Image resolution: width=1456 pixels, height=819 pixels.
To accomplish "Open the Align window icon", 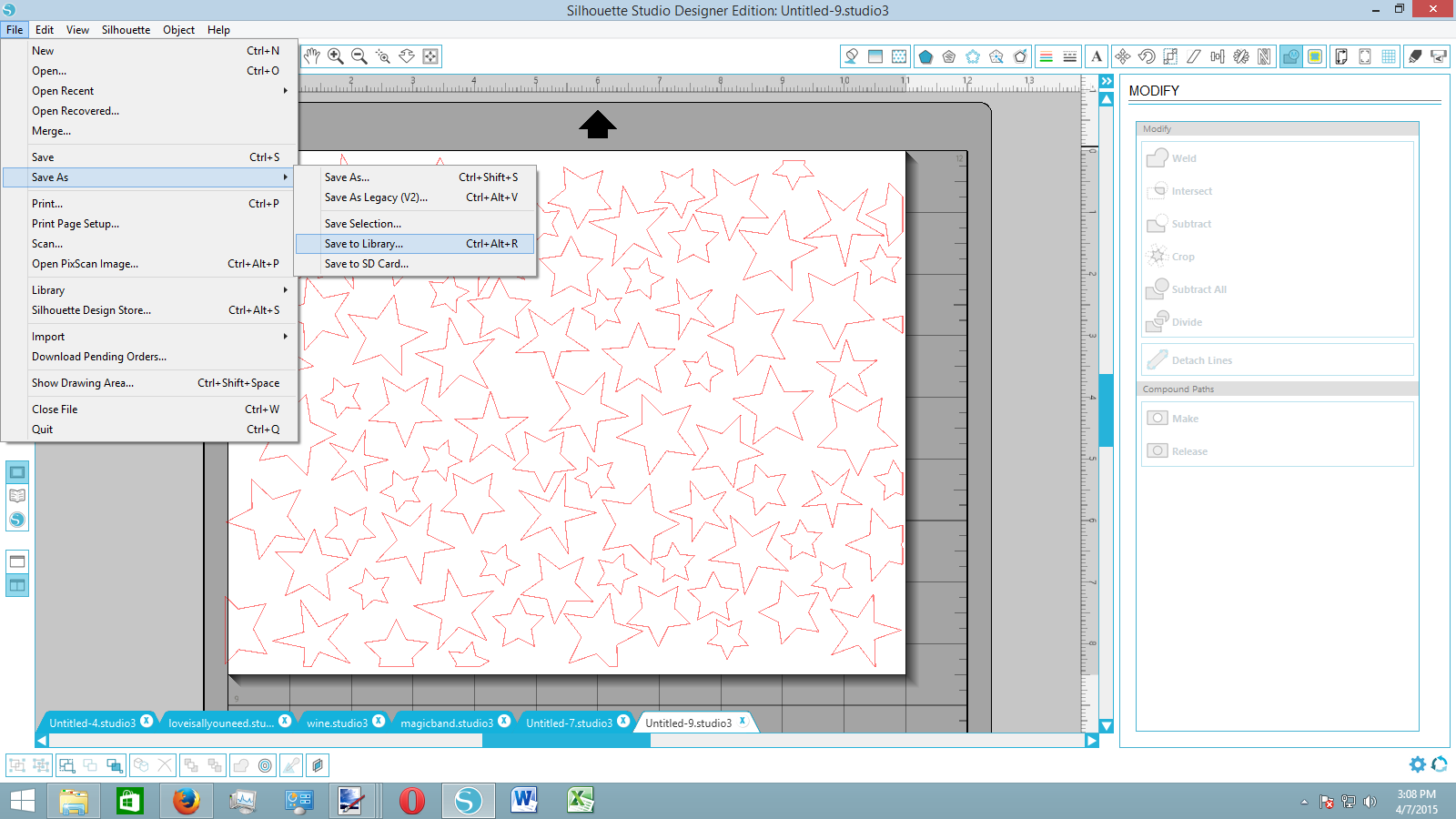I will pos(1218,56).
